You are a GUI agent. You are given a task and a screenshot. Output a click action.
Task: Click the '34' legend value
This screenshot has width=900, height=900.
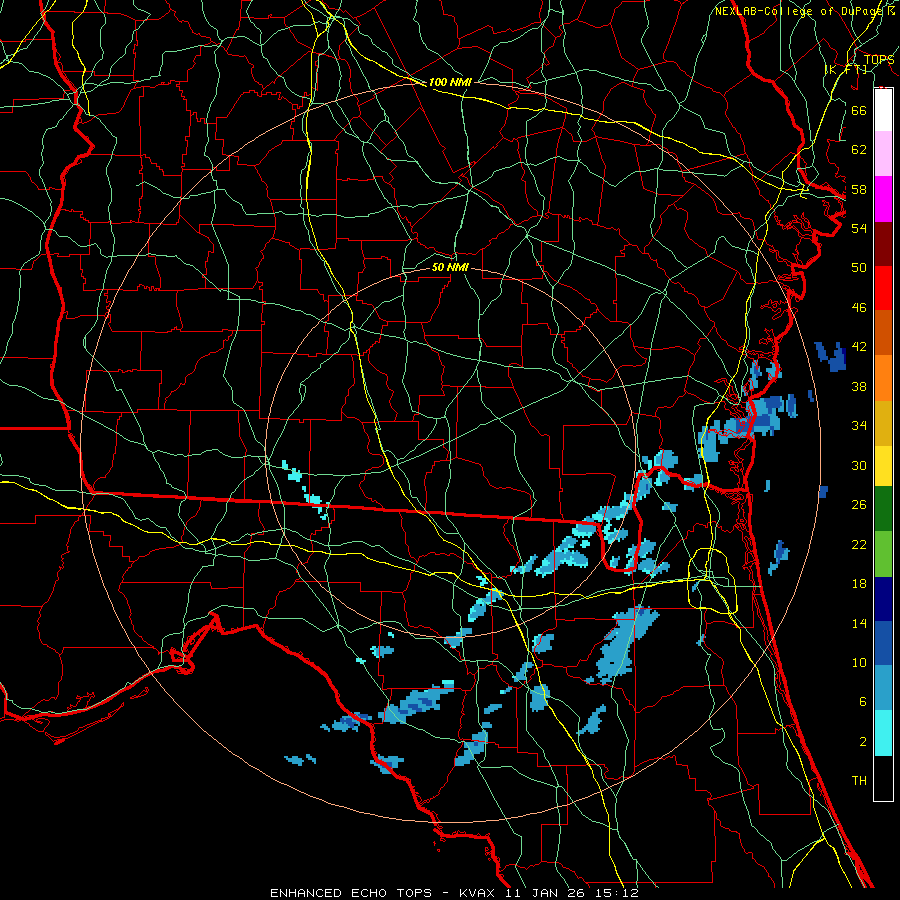click(x=859, y=425)
